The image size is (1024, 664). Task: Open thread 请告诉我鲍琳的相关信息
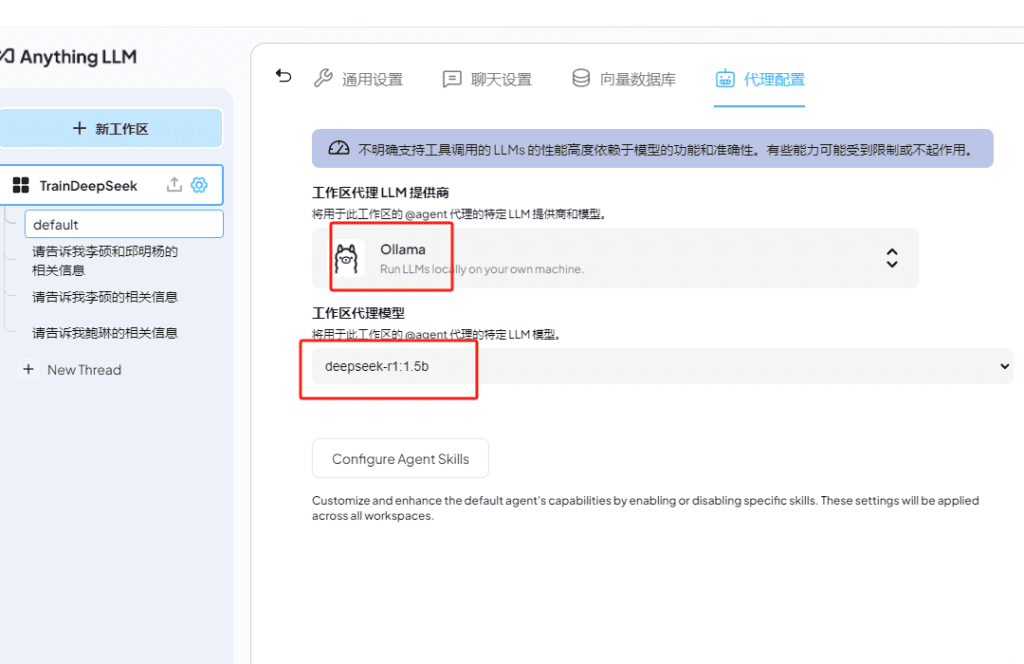(x=105, y=333)
